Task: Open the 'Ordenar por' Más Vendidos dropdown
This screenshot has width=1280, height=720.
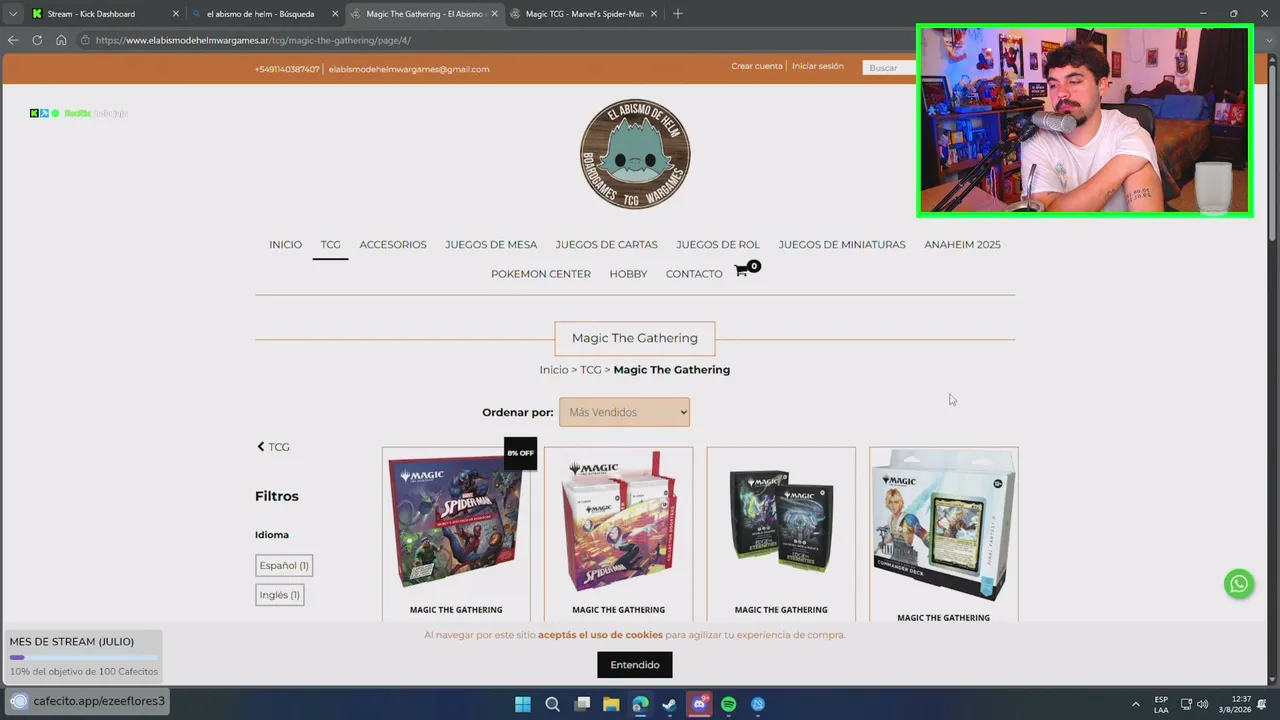Action: click(624, 412)
